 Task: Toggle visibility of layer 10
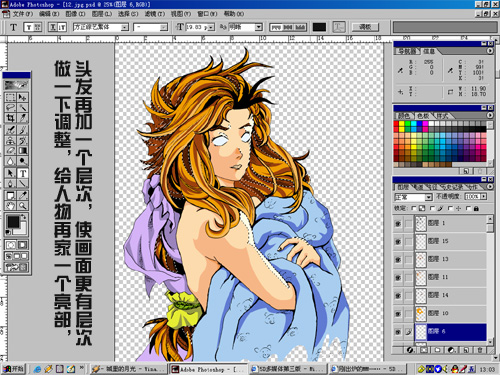click(x=398, y=314)
